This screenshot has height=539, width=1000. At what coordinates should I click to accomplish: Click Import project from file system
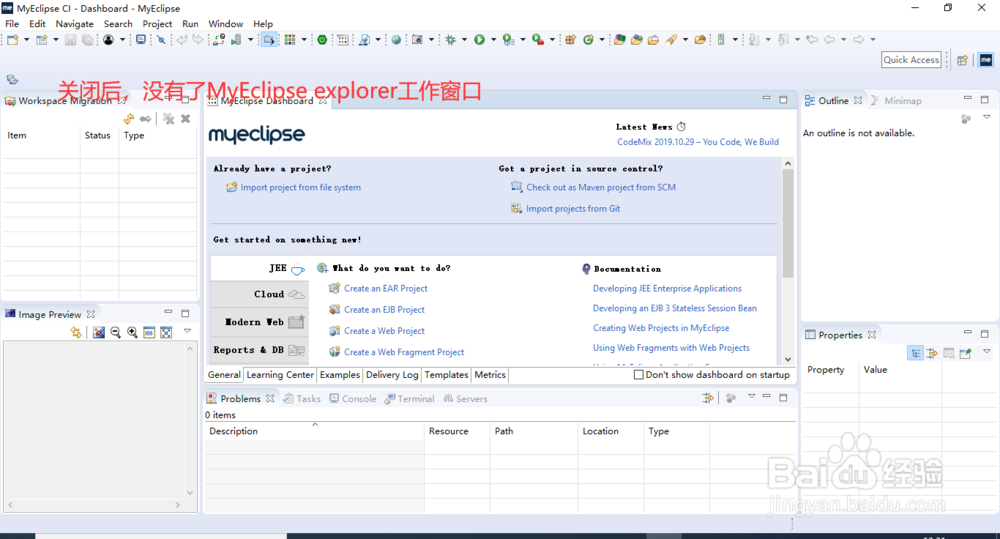[300, 188]
